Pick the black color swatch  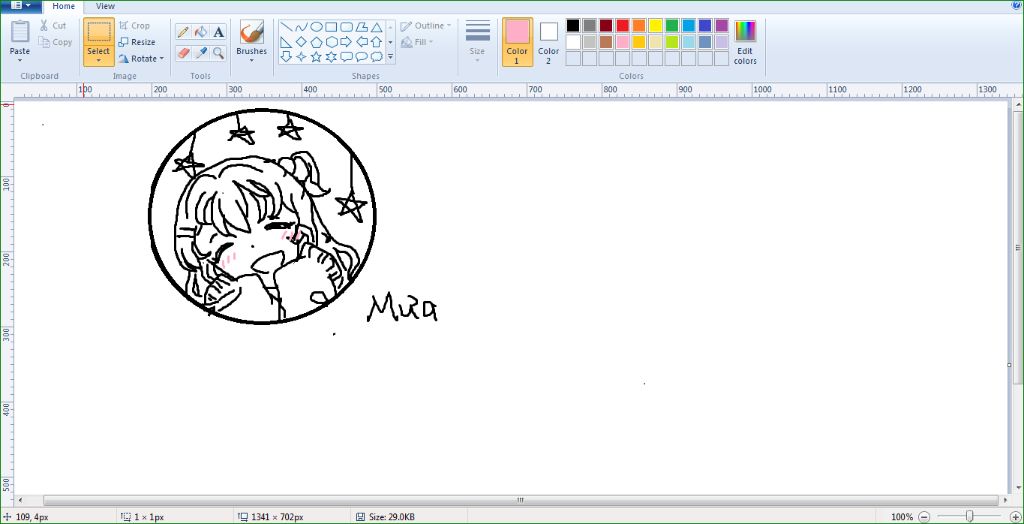click(x=573, y=25)
